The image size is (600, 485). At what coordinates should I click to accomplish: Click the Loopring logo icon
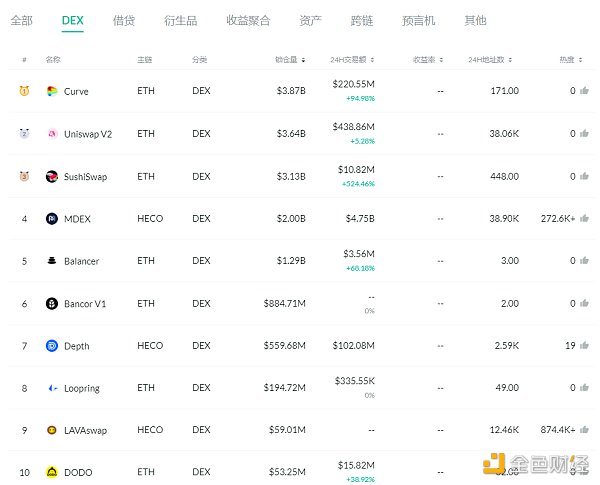click(51, 388)
